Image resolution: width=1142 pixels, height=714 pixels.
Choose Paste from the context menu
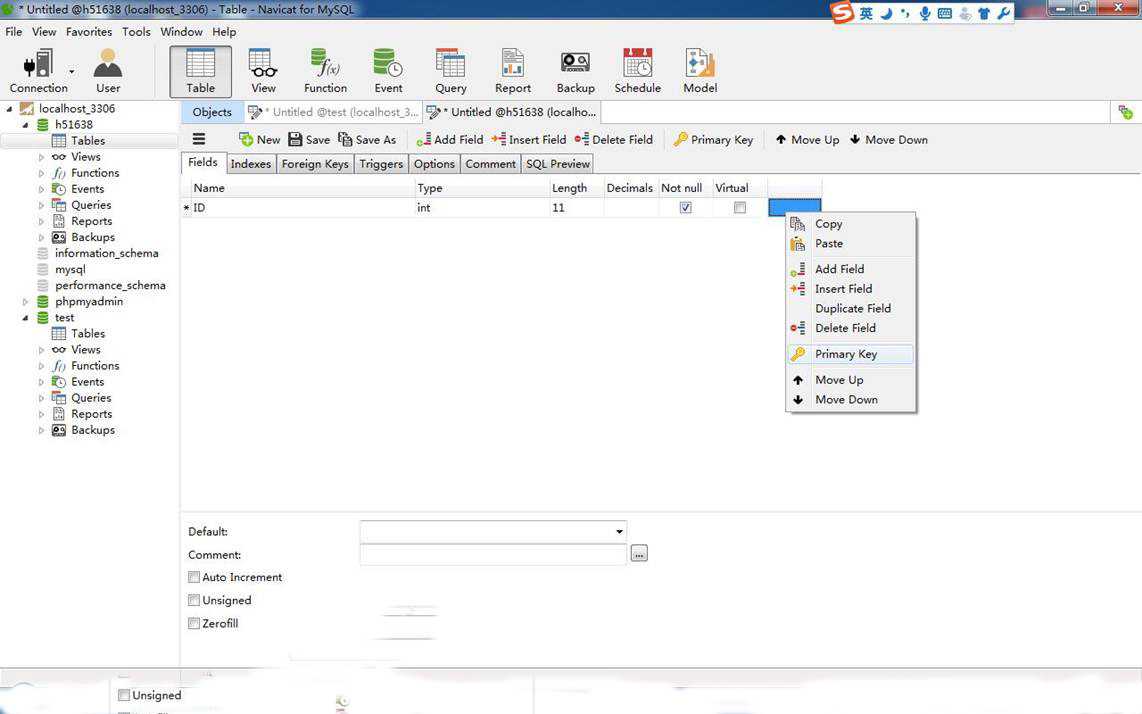click(x=851, y=243)
